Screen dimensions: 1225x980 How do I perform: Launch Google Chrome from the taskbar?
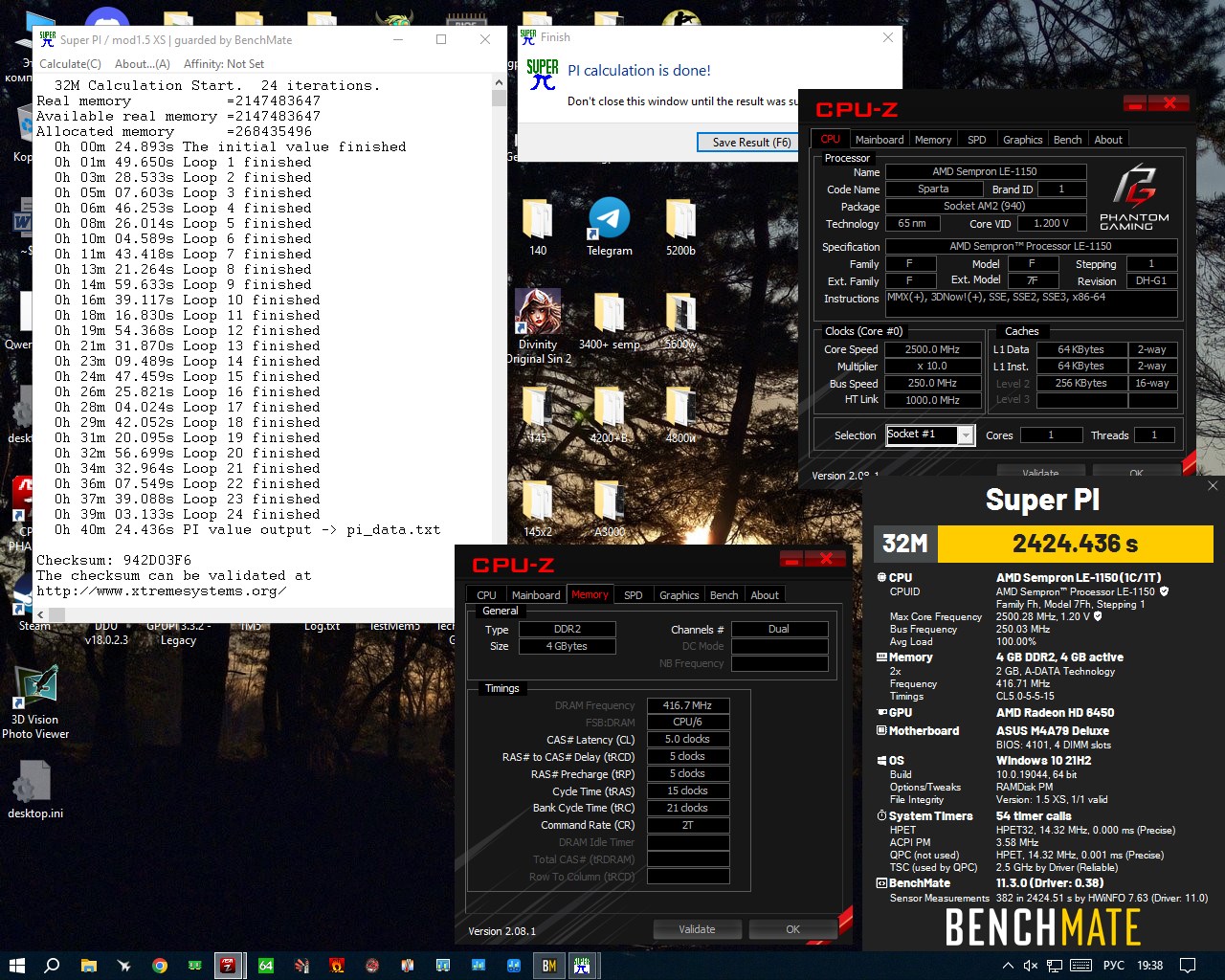click(159, 965)
